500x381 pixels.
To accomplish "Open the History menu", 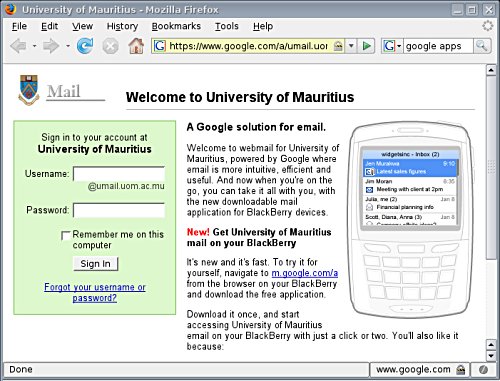I will pos(122,26).
